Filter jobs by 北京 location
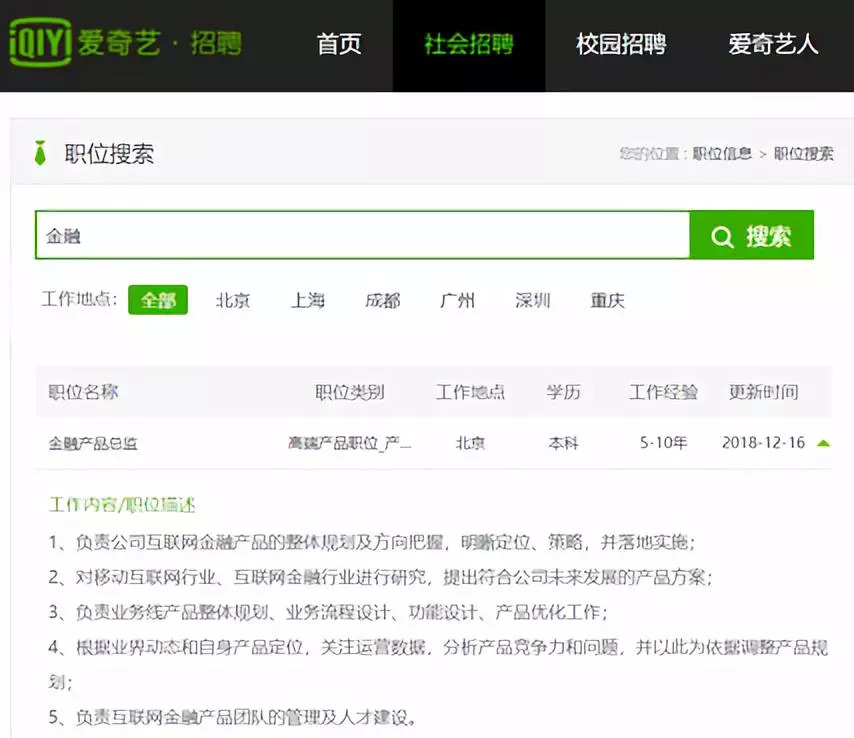Viewport: 854px width, 738px height. pyautogui.click(x=233, y=300)
